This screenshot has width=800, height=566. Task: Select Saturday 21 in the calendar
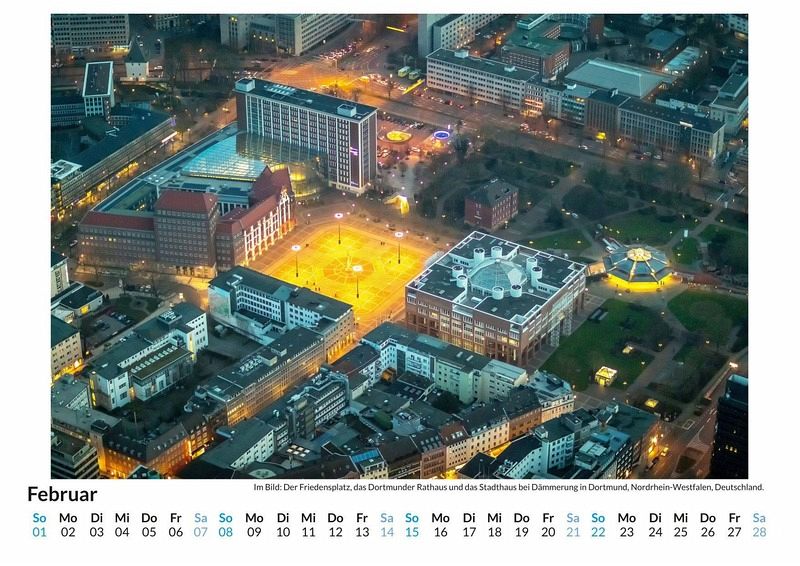click(x=573, y=525)
